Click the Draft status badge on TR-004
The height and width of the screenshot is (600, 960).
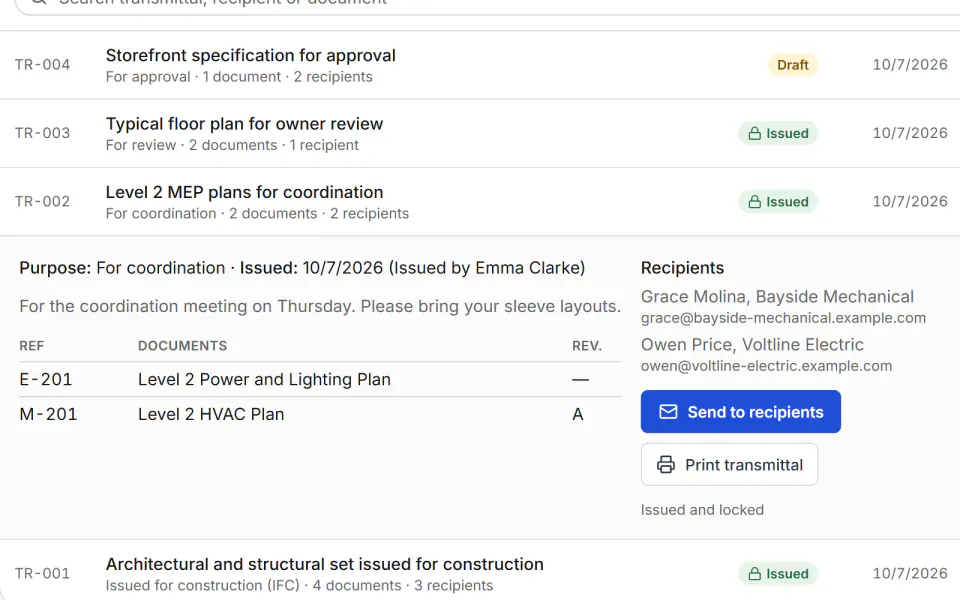(x=793, y=65)
